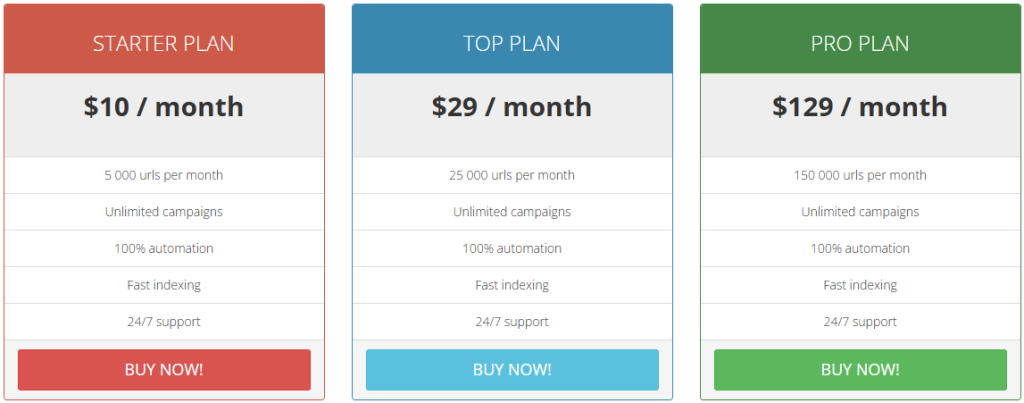Viewport: 1024px width, 403px height.
Task: Select 24/7 support in the Starter Plan
Action: 164,322
